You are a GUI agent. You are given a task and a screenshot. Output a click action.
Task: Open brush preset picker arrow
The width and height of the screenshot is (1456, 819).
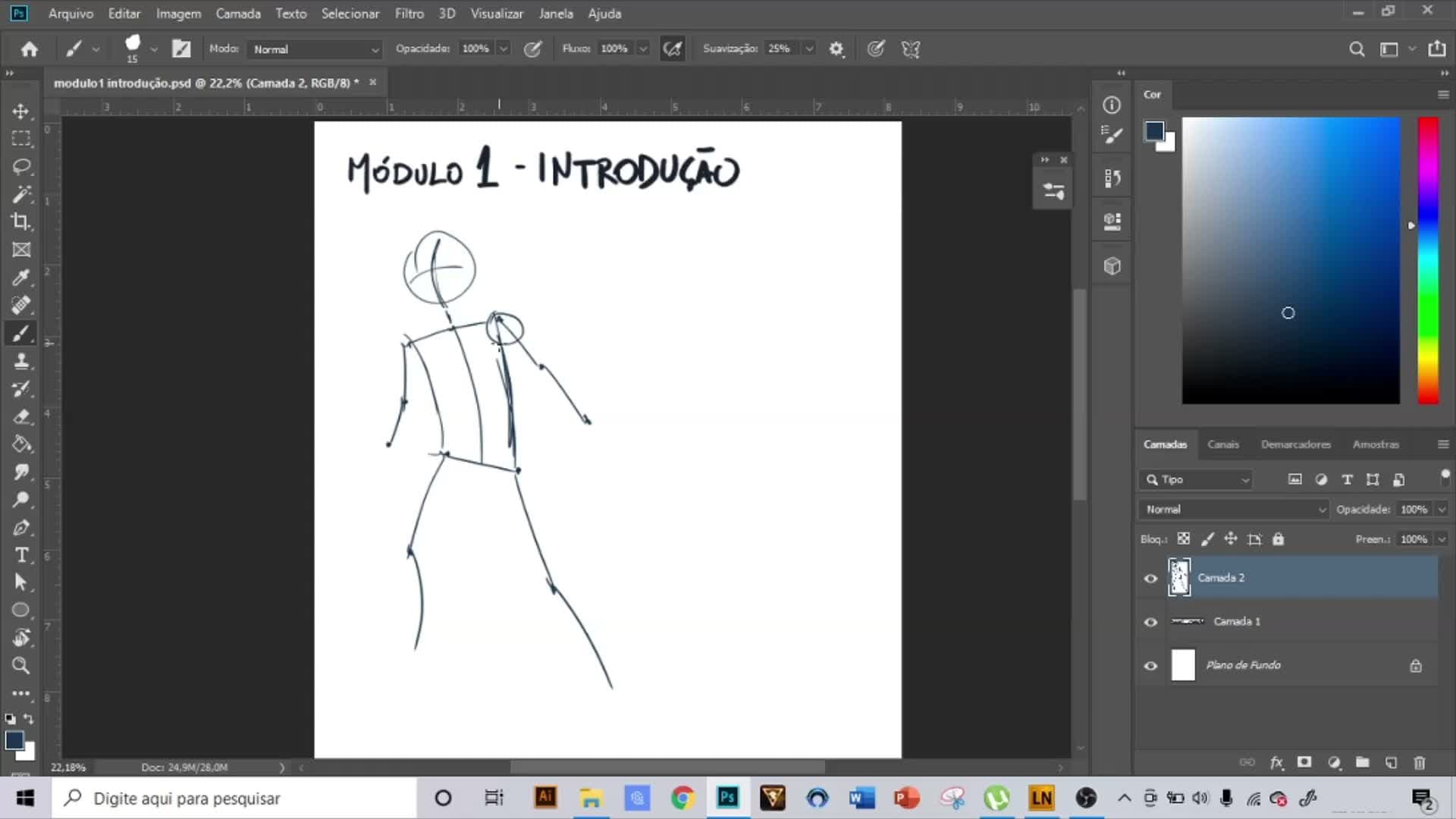pos(154,49)
